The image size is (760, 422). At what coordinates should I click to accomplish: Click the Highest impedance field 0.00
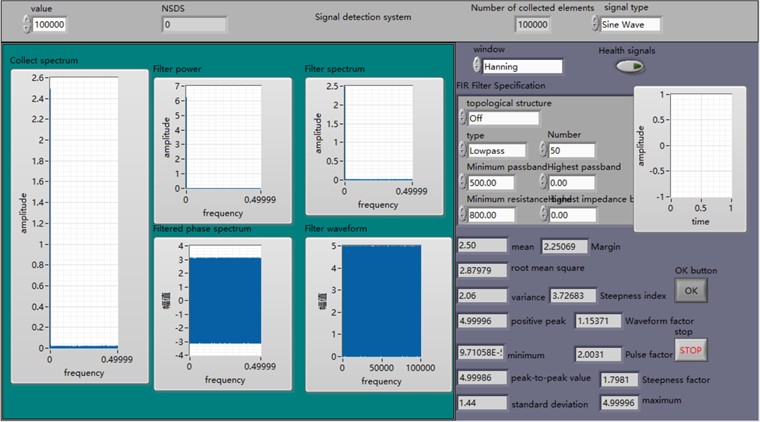coord(572,215)
